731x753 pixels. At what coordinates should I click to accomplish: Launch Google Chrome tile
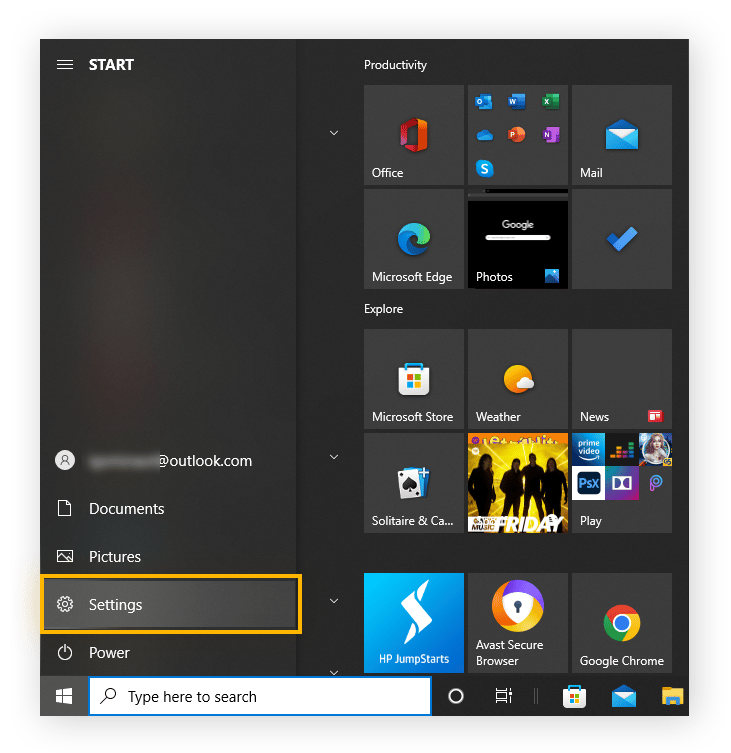(x=621, y=623)
